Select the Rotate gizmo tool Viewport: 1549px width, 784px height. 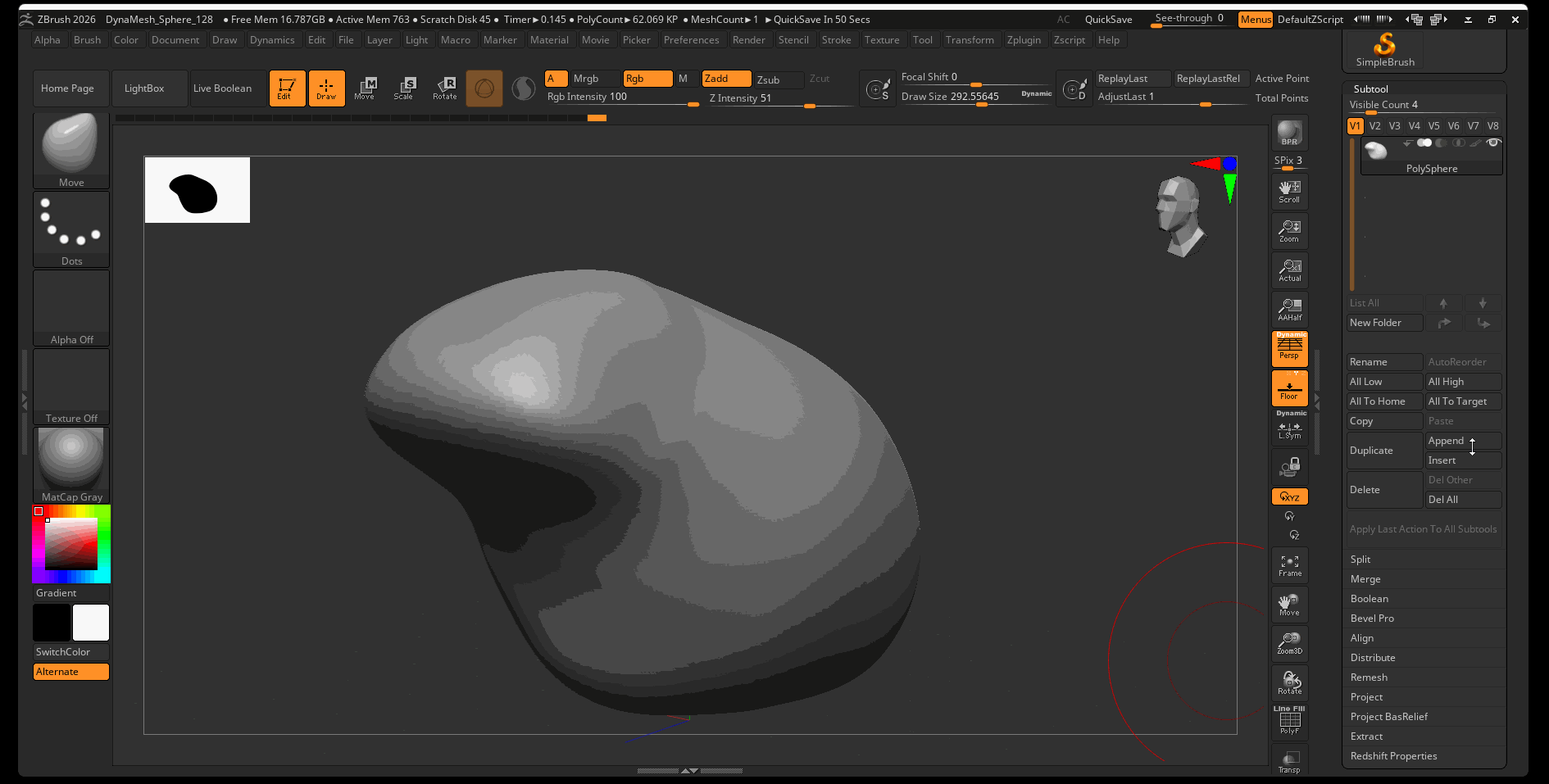click(445, 88)
